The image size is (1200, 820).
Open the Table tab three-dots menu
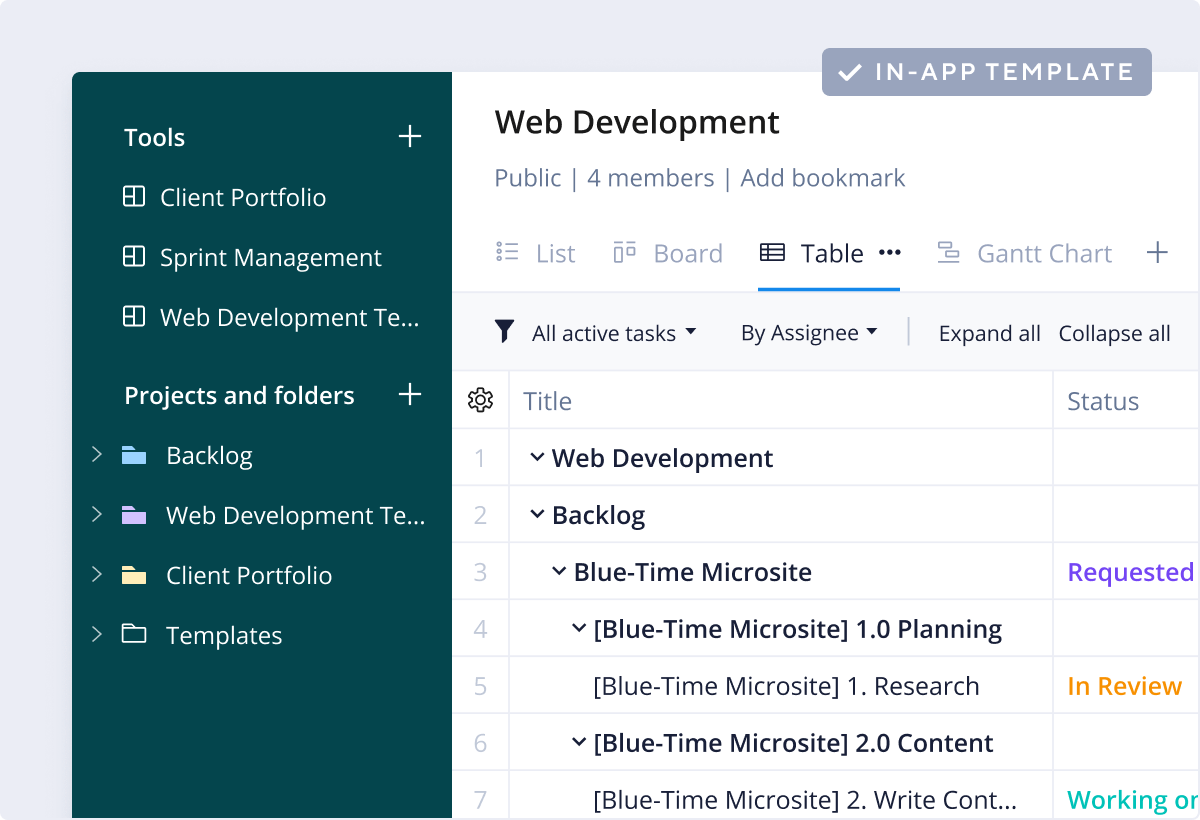(x=889, y=254)
